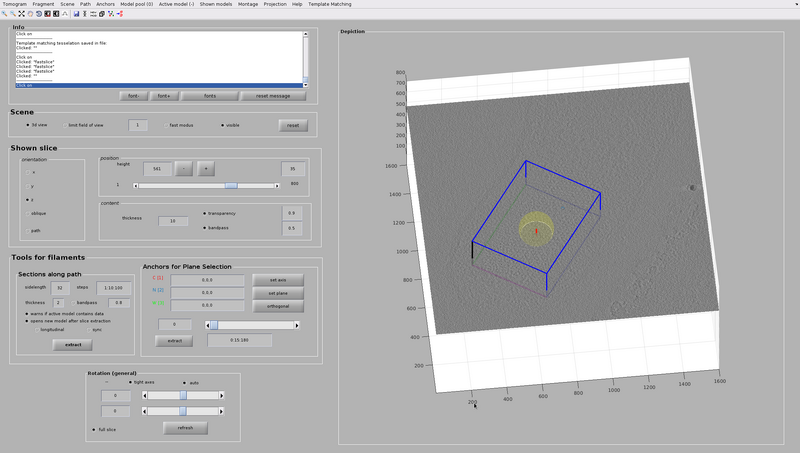800x453 pixels.
Task: Select the zoom out magnifier tool
Action: (x=12, y=13)
